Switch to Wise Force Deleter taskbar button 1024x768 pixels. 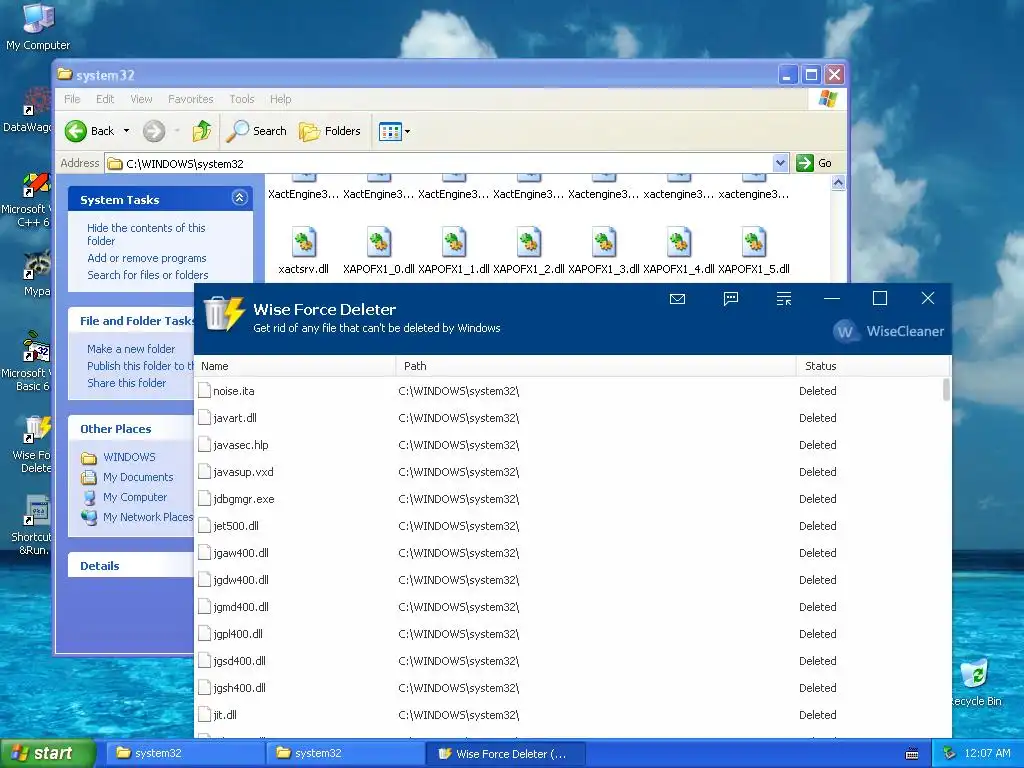(x=505, y=754)
